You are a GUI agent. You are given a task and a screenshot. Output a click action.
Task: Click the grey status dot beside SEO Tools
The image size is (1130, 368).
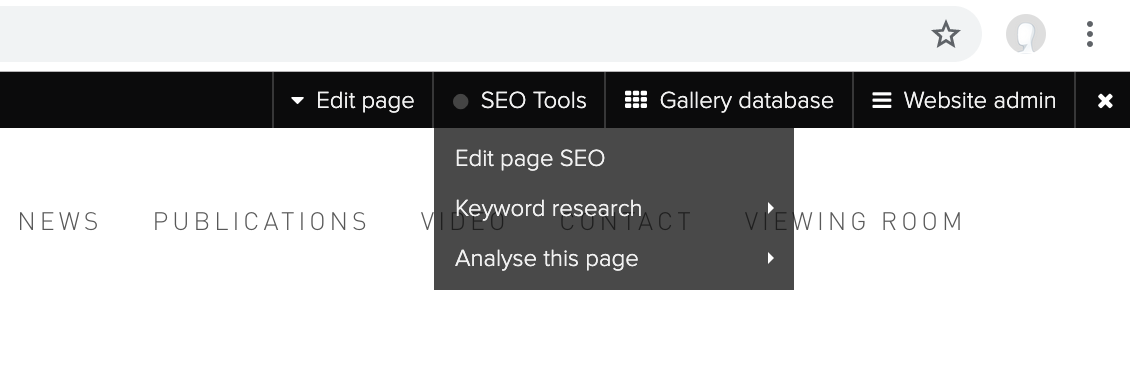point(461,102)
